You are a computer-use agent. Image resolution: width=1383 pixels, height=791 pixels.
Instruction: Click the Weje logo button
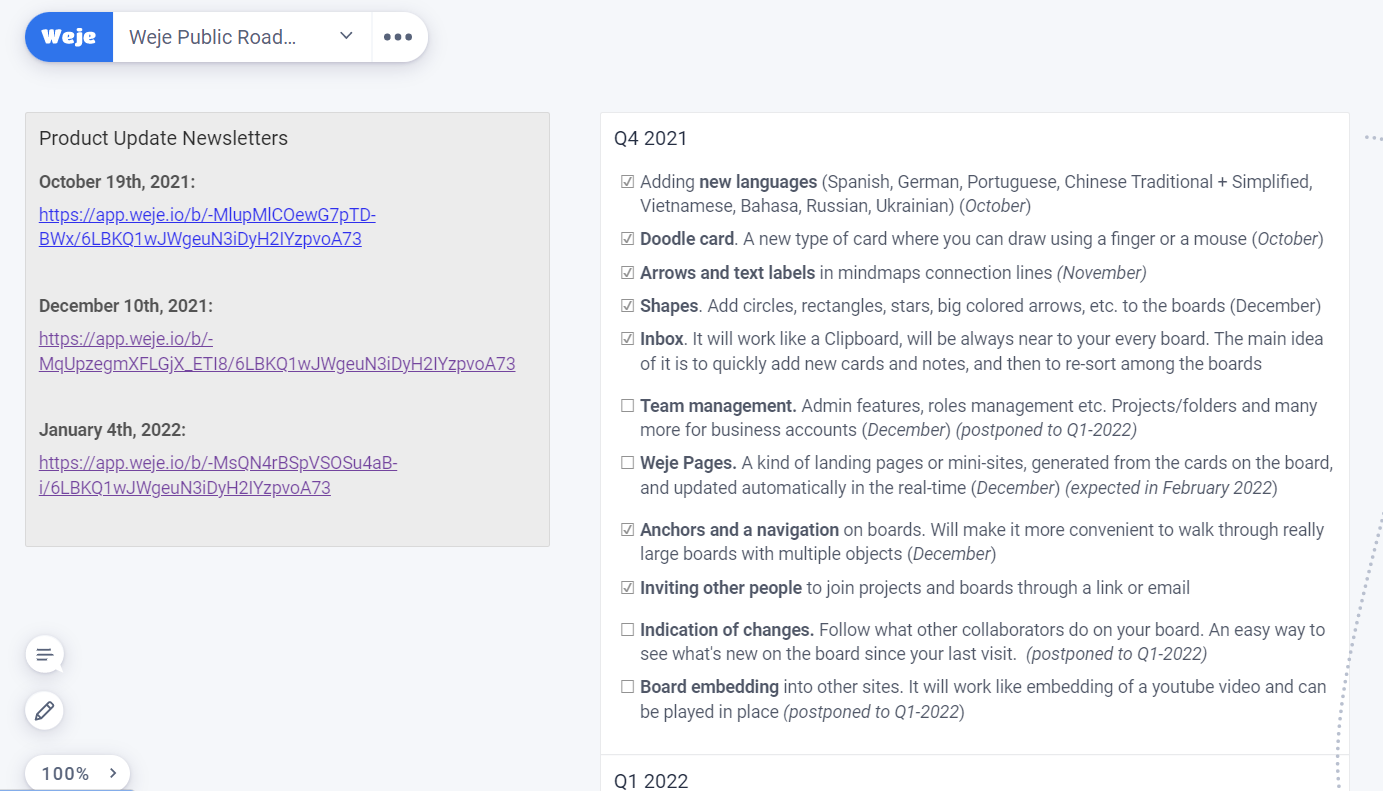(69, 37)
